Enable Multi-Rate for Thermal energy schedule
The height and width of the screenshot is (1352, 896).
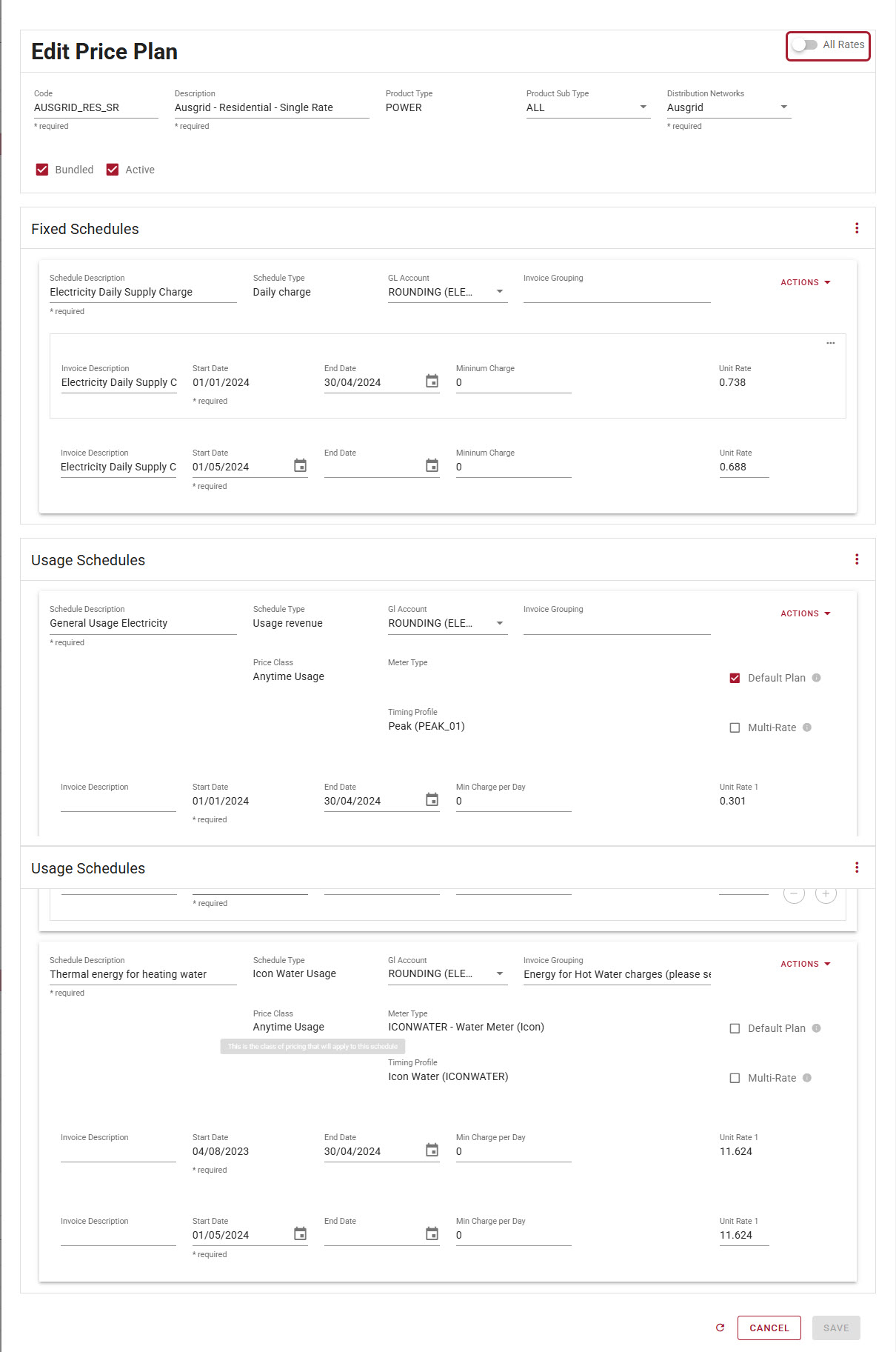coord(735,1078)
